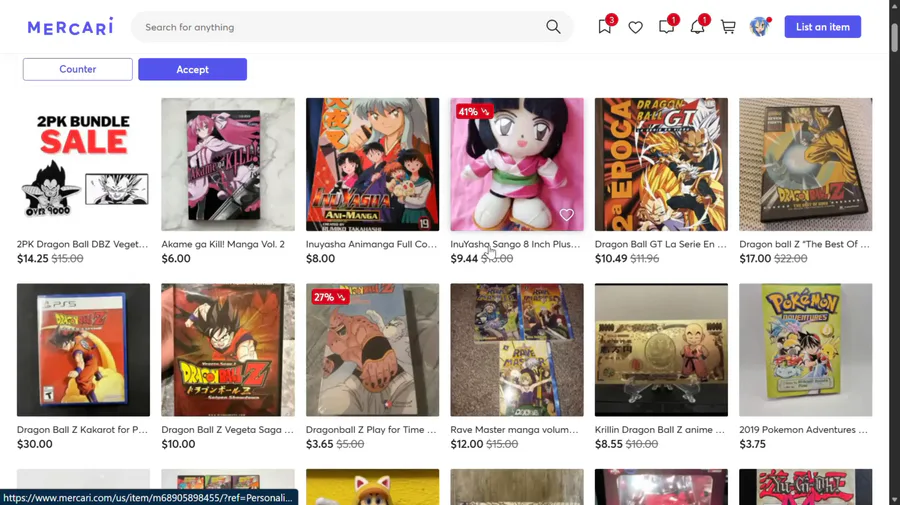Click 'Krillin Dragon Ball Z anime ...' title
Image resolution: width=900 pixels, height=505 pixels.
660,429
